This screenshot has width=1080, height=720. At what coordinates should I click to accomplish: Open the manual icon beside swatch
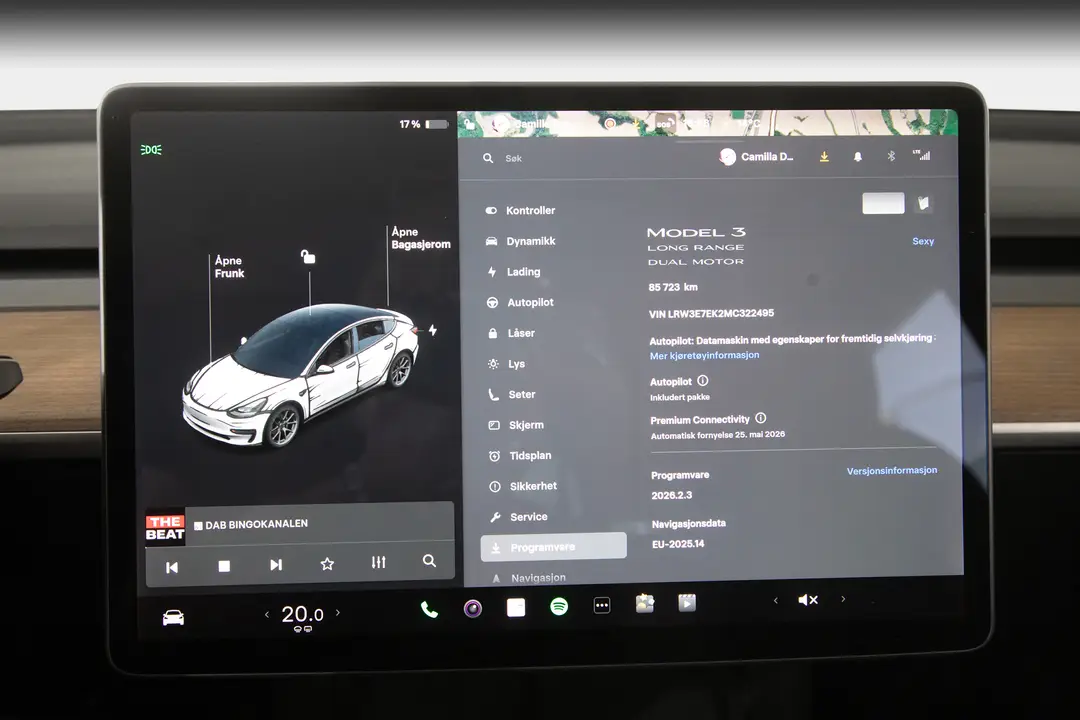point(923,203)
